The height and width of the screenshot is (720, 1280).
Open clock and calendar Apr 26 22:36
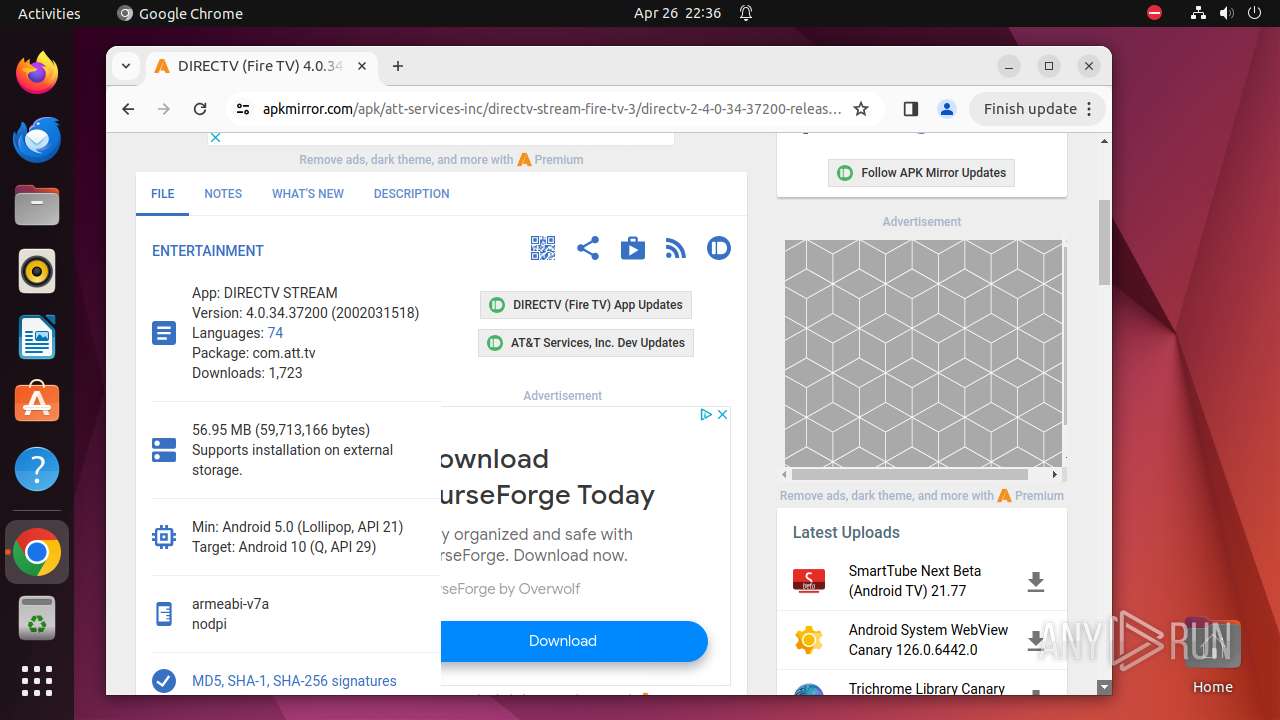[x=677, y=13]
